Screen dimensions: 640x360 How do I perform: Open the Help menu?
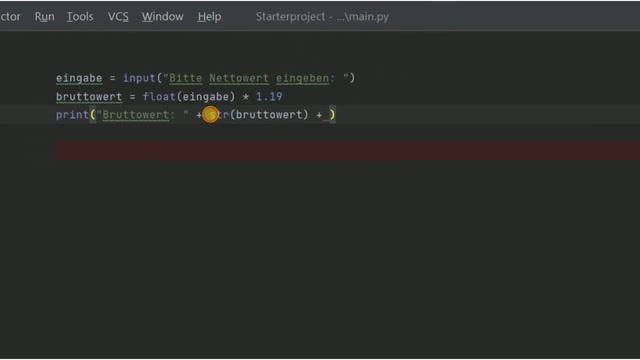[209, 17]
